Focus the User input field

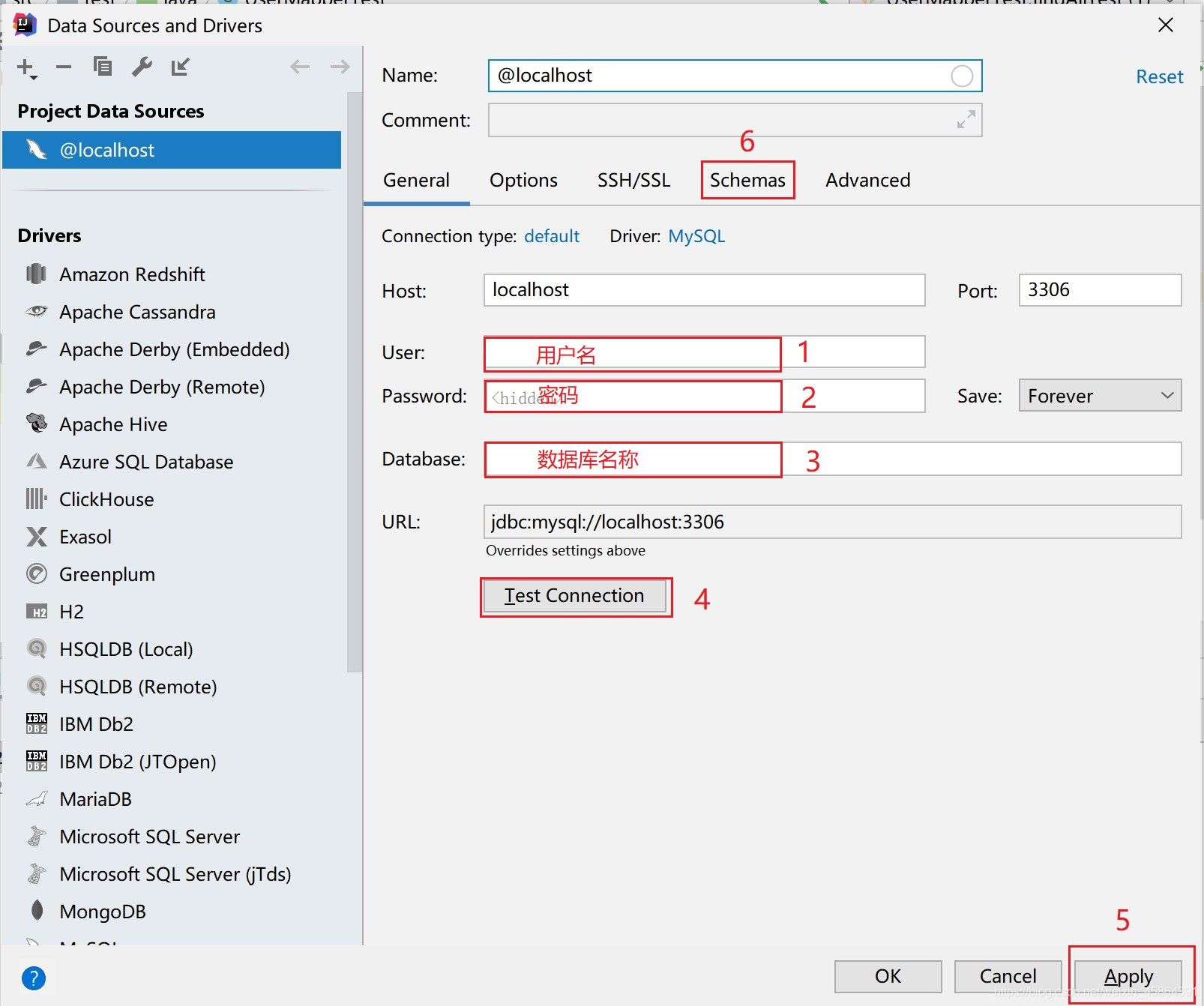coord(704,352)
